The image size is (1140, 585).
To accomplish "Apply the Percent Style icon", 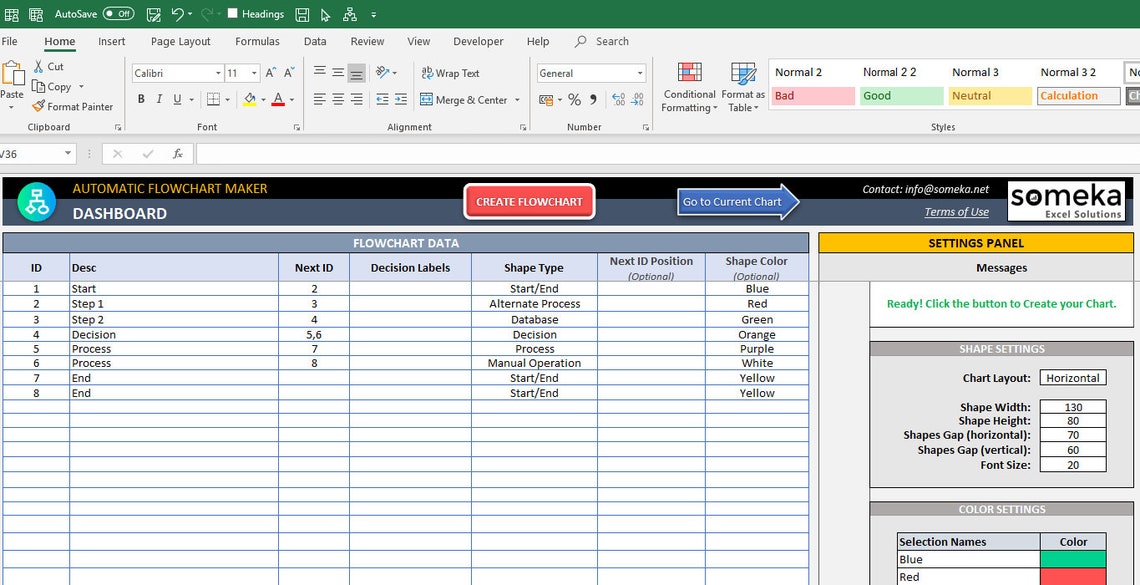I will pos(575,100).
